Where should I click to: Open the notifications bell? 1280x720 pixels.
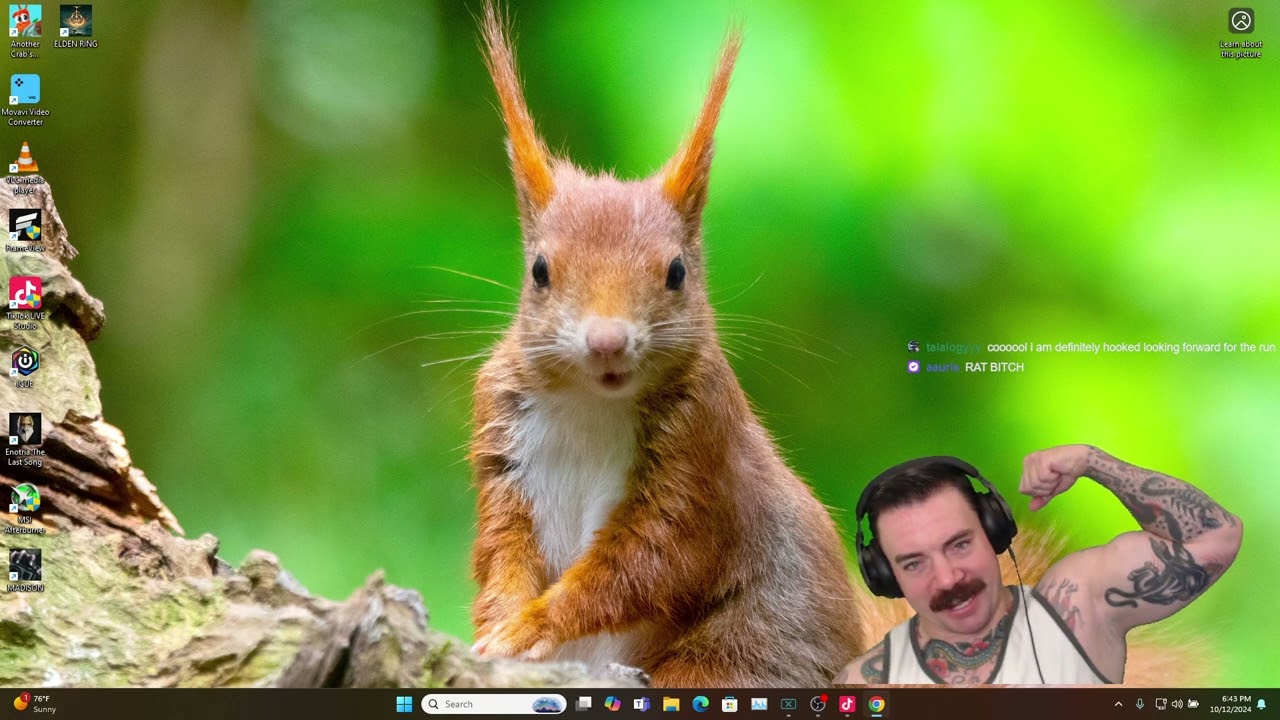[1261, 704]
